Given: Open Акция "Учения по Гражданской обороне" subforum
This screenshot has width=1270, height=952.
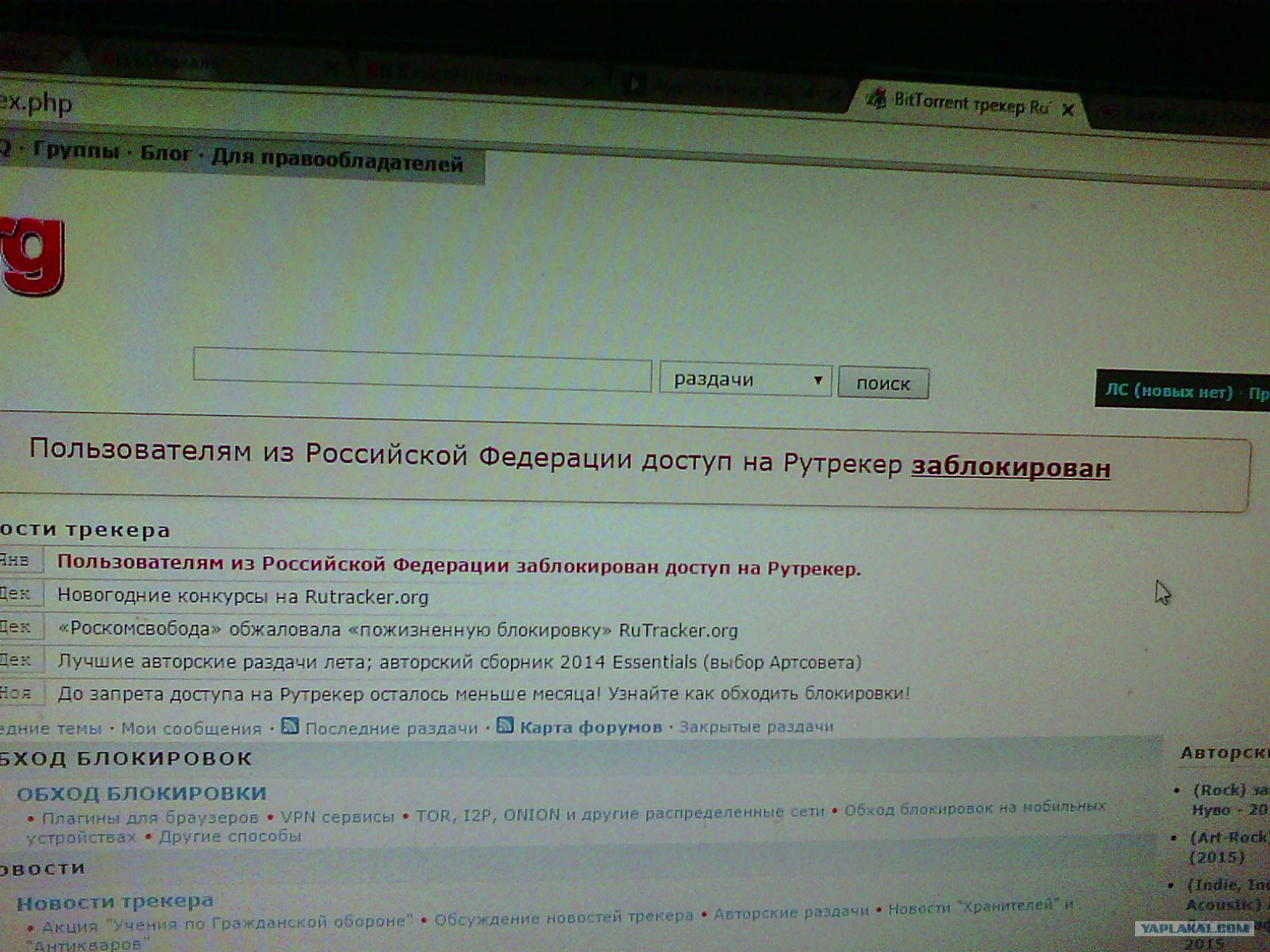Looking at the screenshot, I should pos(227,924).
